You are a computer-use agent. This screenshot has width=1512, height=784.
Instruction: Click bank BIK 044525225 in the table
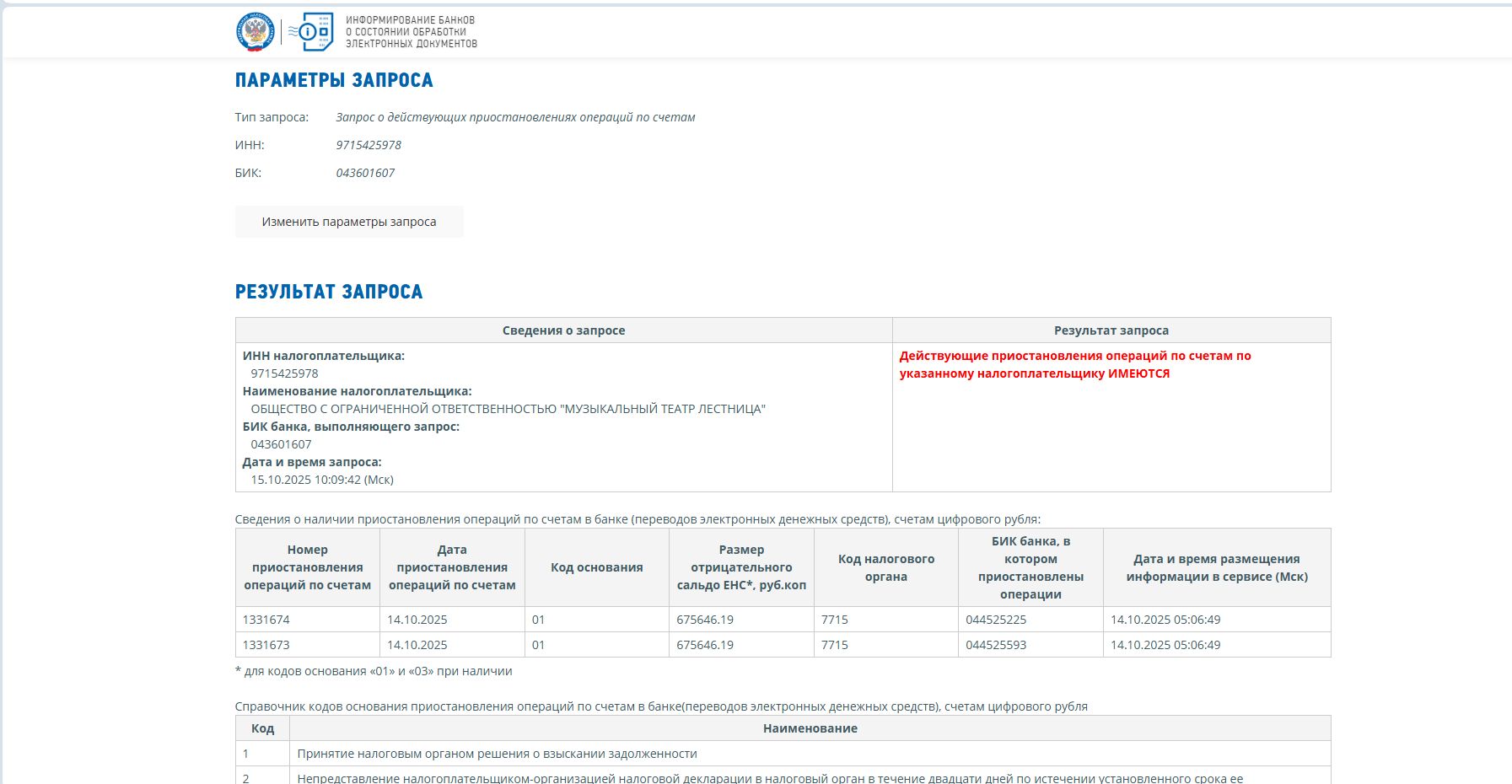tap(996, 620)
